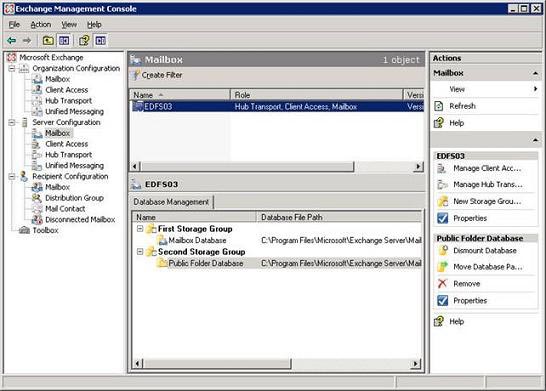
Task: Collapse the First Storage Group
Action: click(x=140, y=228)
